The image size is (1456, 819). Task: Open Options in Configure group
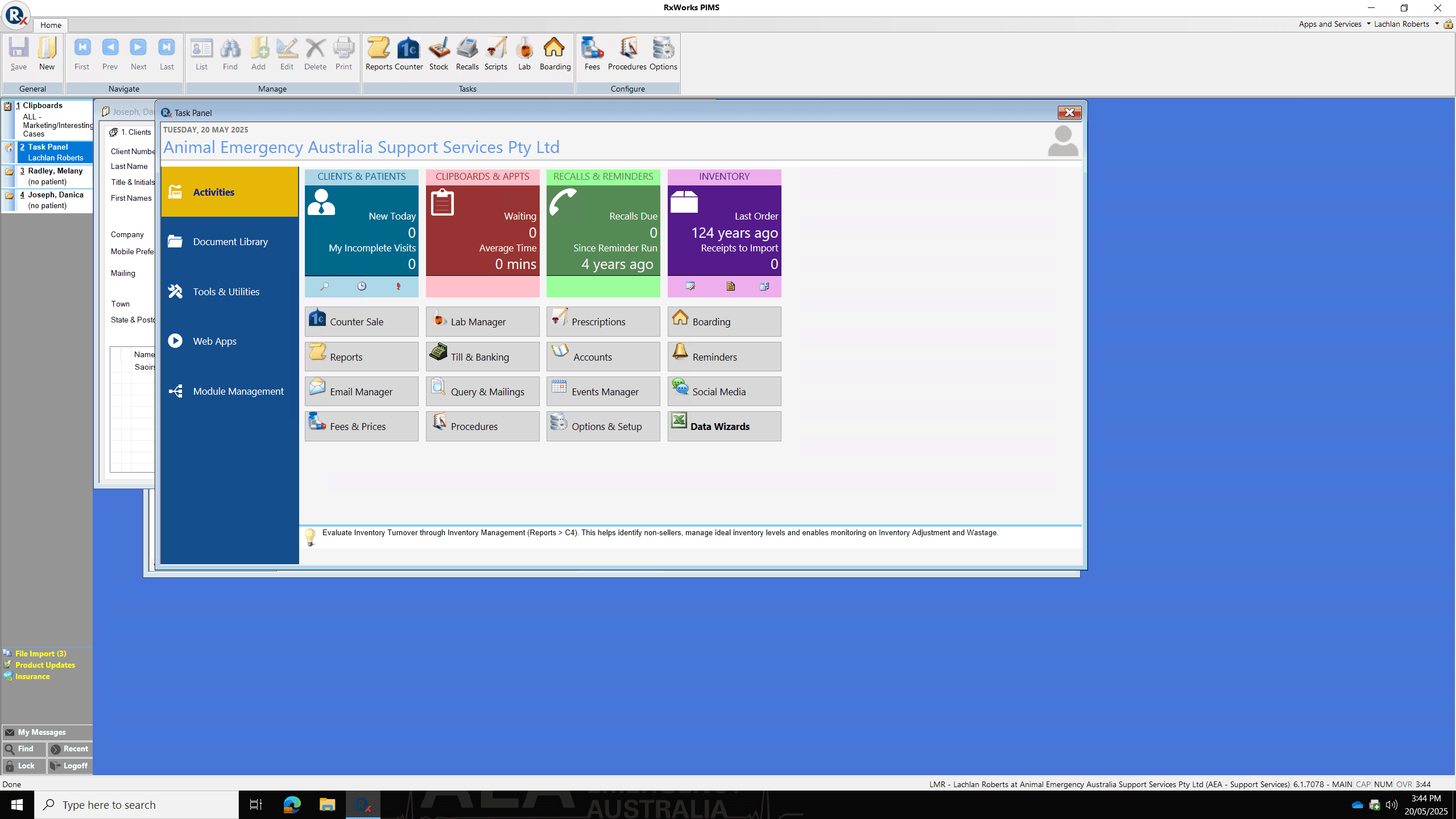pos(663,54)
